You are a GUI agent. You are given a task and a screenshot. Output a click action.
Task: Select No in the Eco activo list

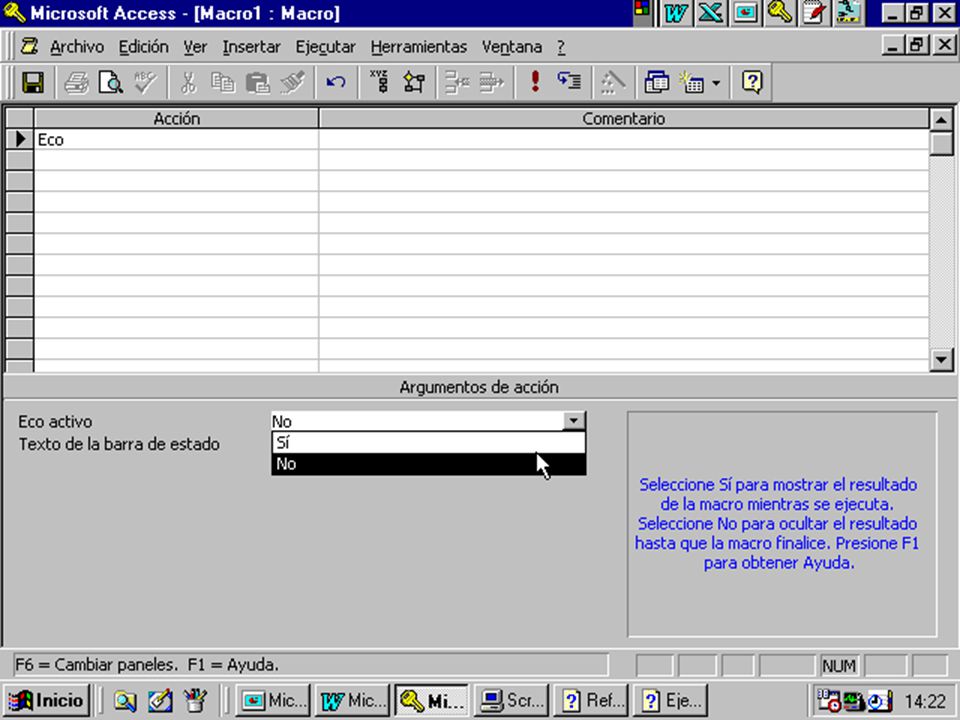[429, 463]
